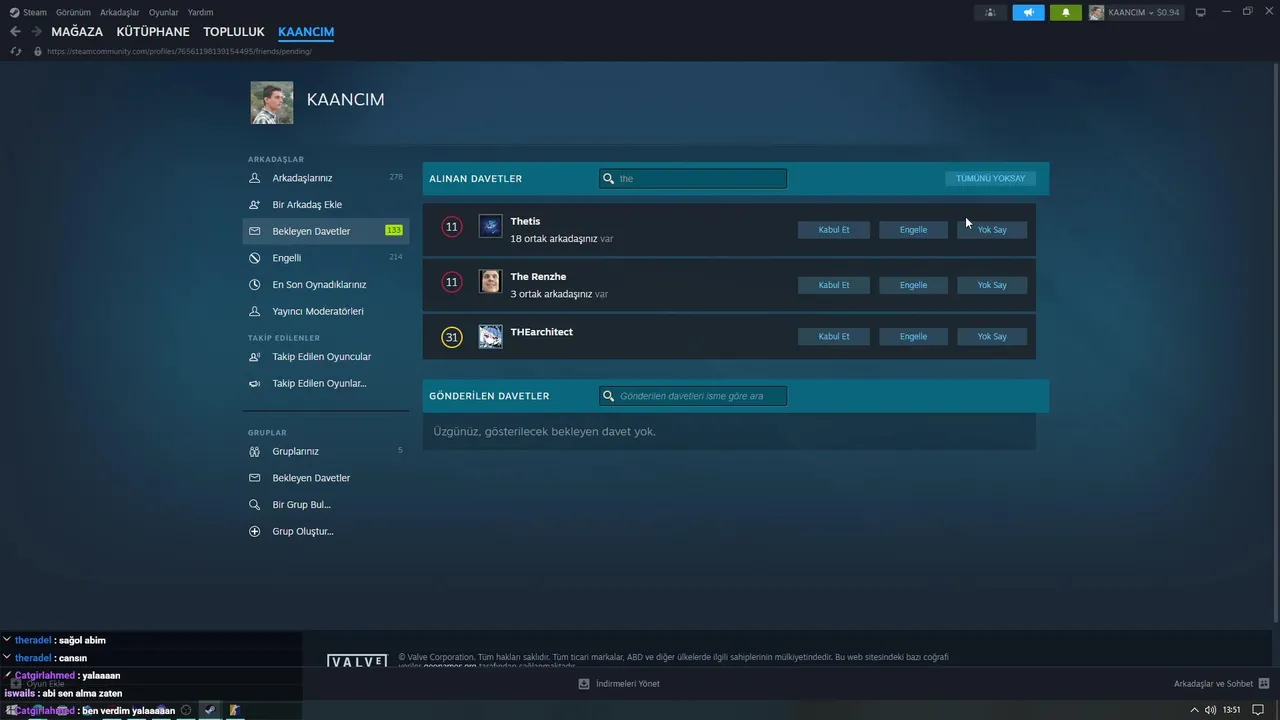
Task: Click the KAANCIM profile avatar picture
Action: pos(272,102)
